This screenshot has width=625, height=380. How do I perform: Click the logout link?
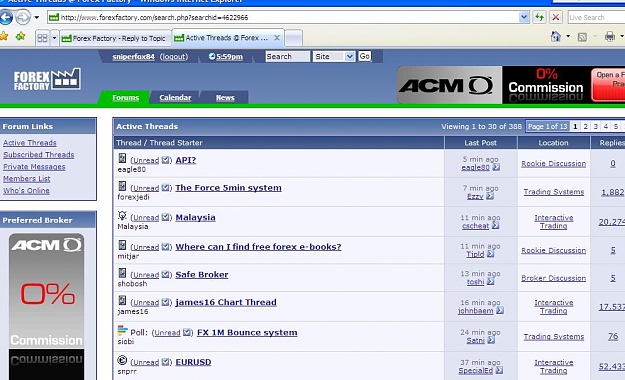[x=174, y=57]
